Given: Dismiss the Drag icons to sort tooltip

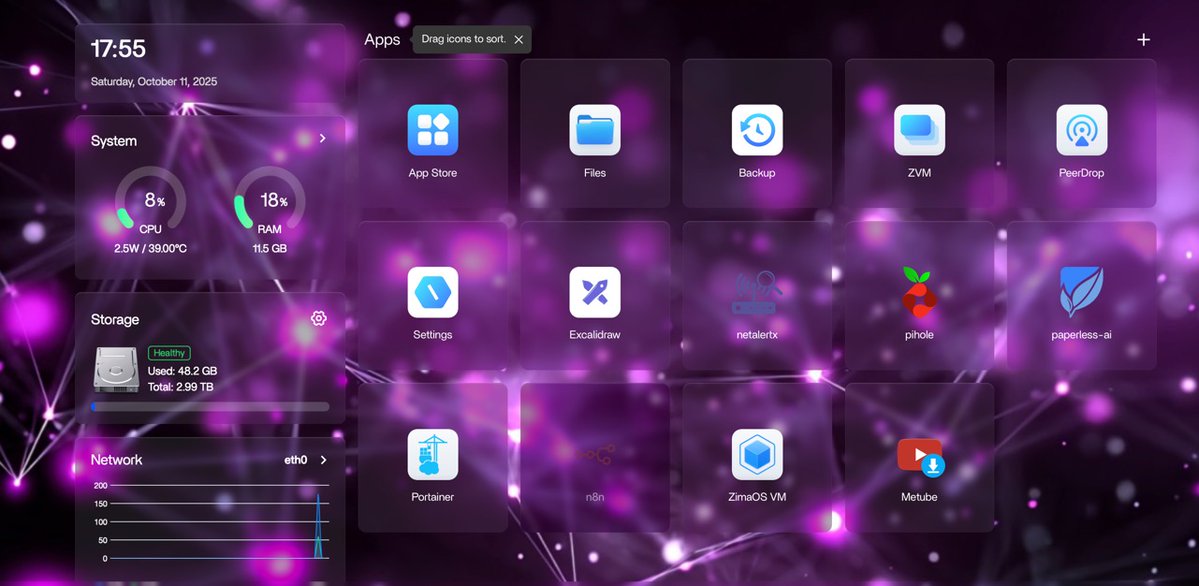Looking at the screenshot, I should tap(518, 40).
